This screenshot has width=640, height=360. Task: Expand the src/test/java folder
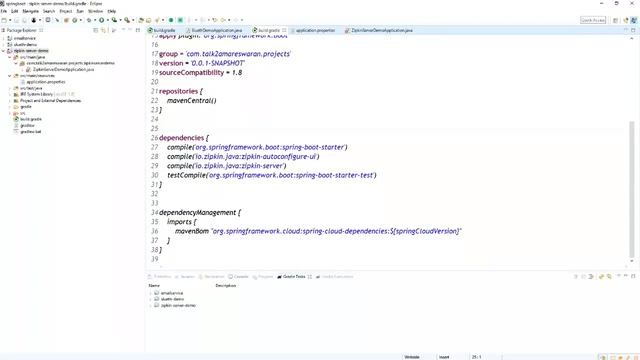pos(10,88)
